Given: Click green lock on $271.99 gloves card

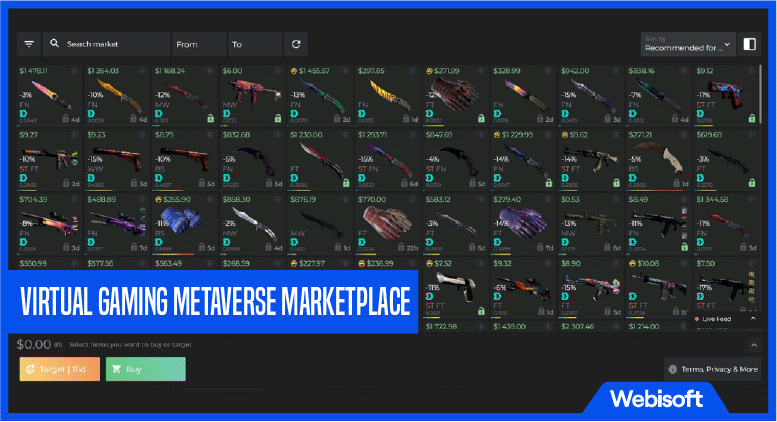Looking at the screenshot, I should 481,118.
